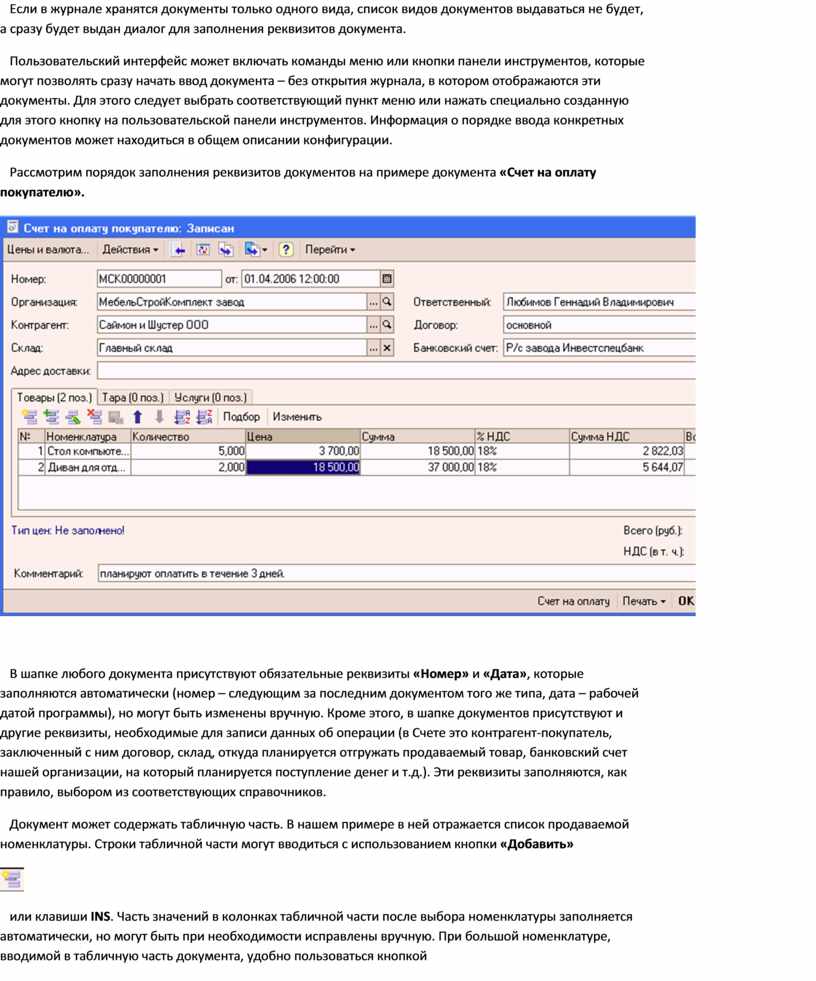Click the Цена column header
Screen dimensions: 816x981
pyautogui.click(x=303, y=437)
